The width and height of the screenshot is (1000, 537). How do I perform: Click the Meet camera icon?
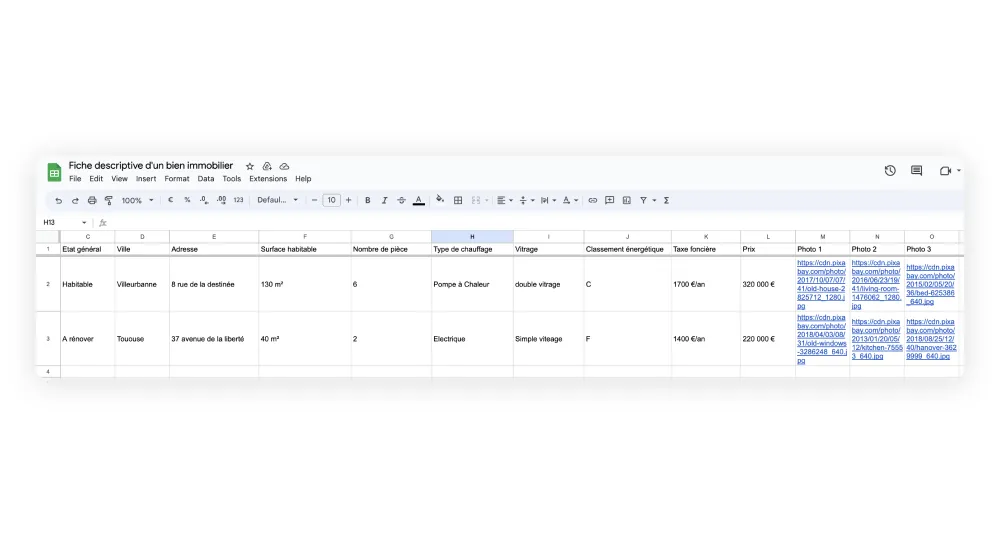click(x=946, y=170)
